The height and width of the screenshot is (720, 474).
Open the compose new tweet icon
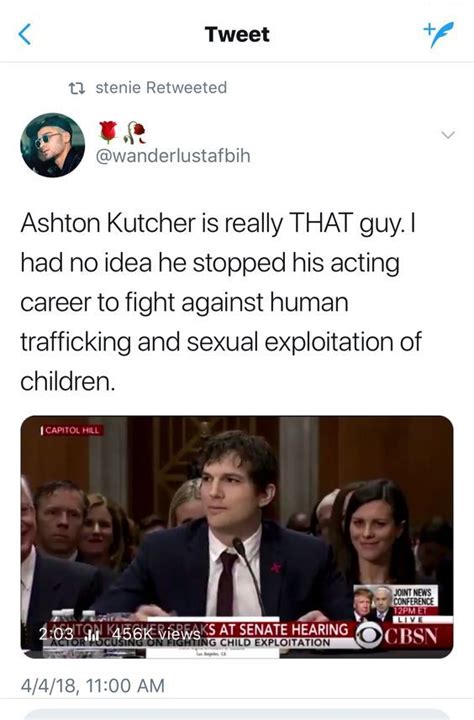point(438,34)
